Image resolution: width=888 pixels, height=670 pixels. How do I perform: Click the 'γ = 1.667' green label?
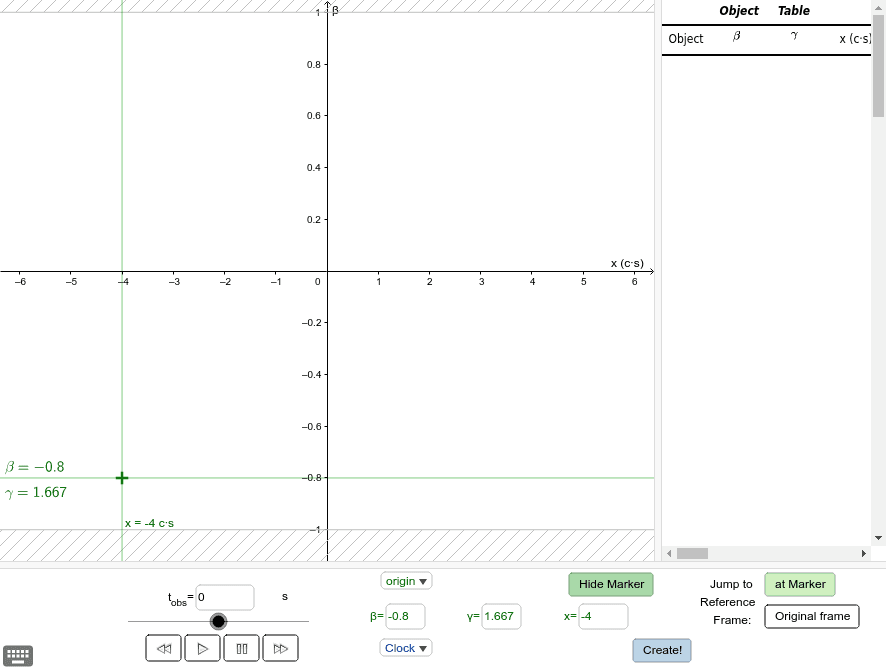point(36,492)
